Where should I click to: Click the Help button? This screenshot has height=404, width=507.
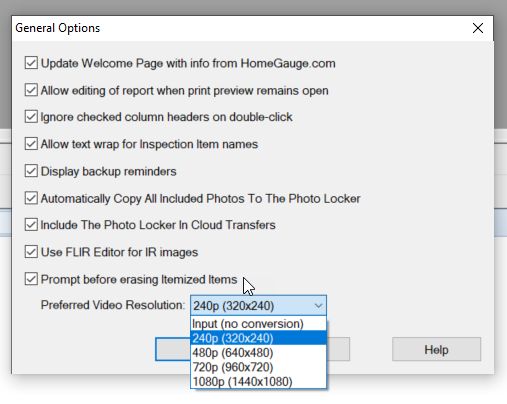(x=436, y=349)
